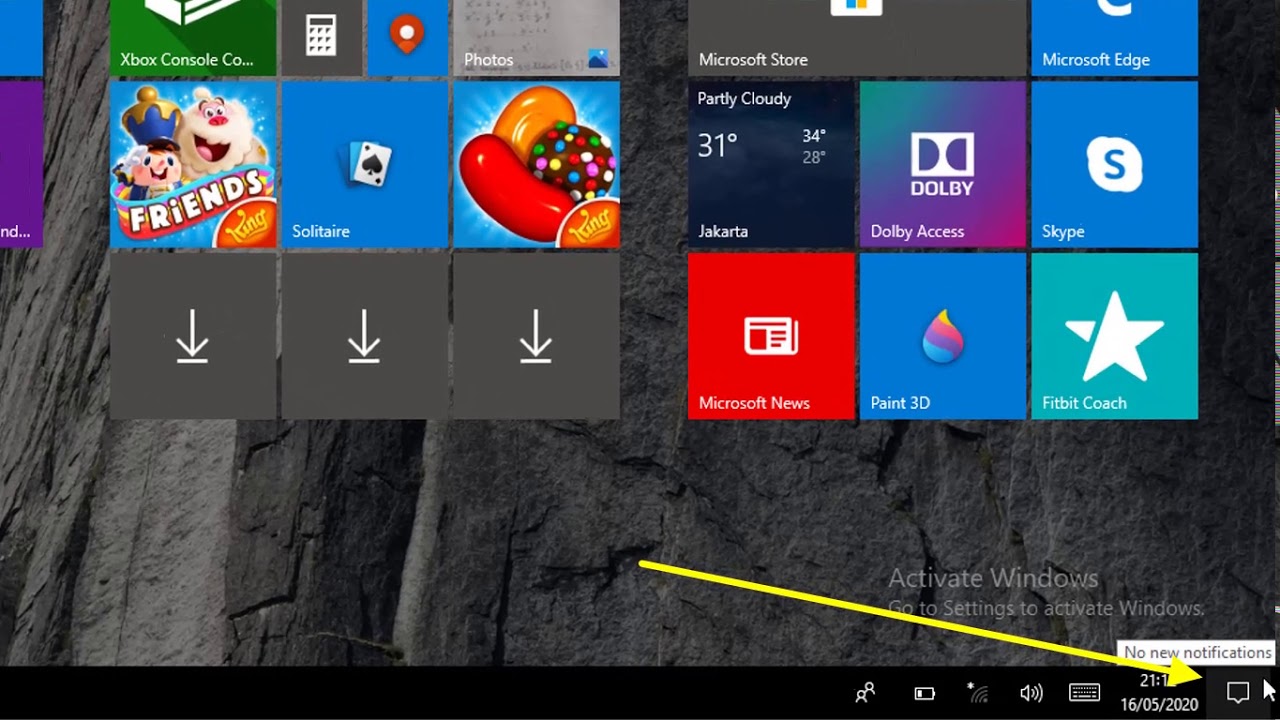Click the download tile below Candy Crush Saga
This screenshot has width=1280, height=720.
coord(536,336)
